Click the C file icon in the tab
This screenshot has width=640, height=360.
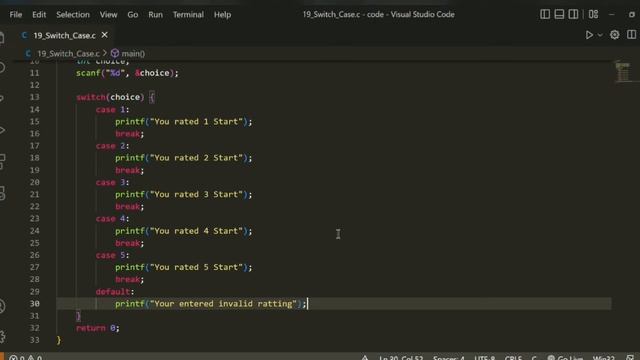tap(24, 36)
